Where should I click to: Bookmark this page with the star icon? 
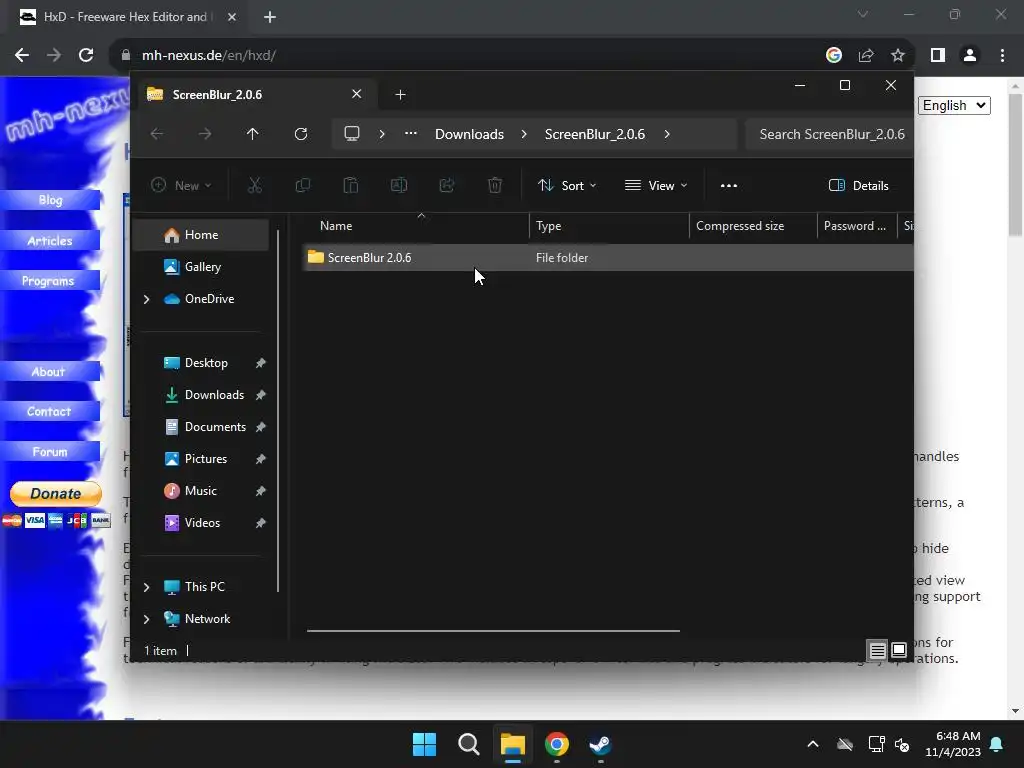[898, 56]
